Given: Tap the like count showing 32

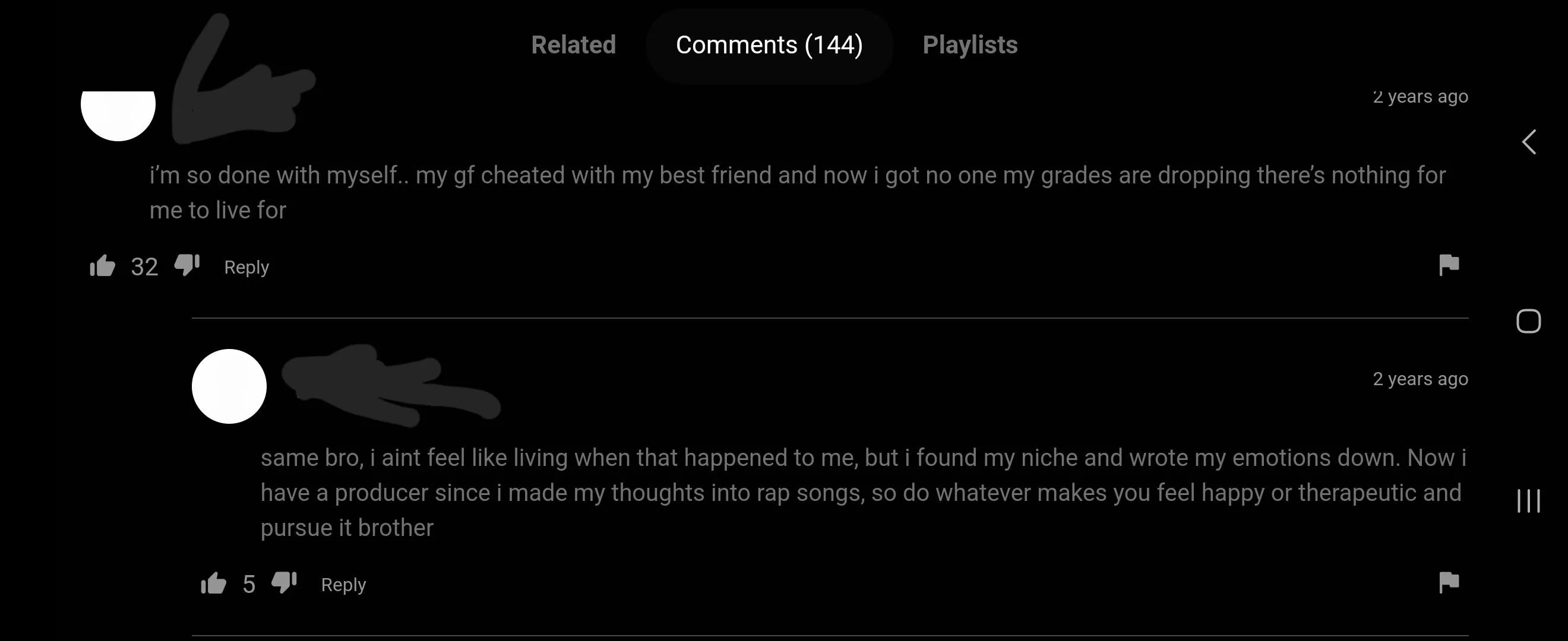Looking at the screenshot, I should tap(144, 266).
